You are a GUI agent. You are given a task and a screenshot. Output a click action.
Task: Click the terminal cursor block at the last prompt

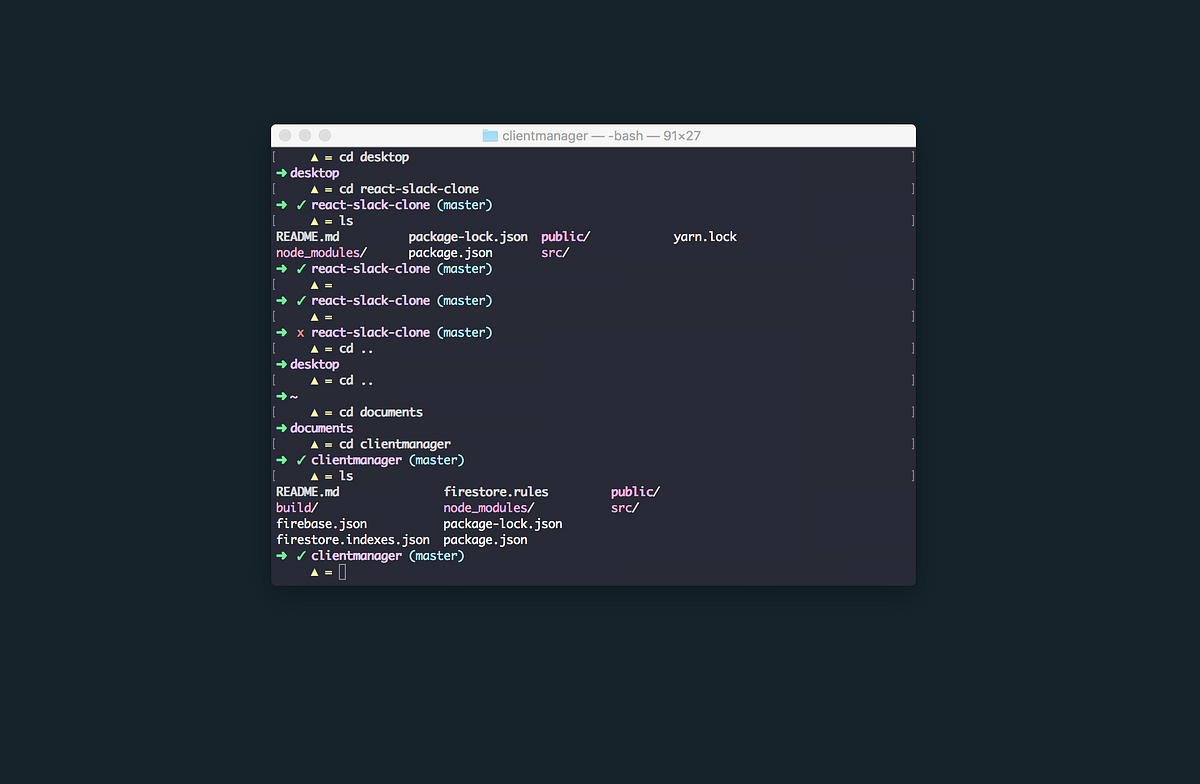[x=342, y=572]
